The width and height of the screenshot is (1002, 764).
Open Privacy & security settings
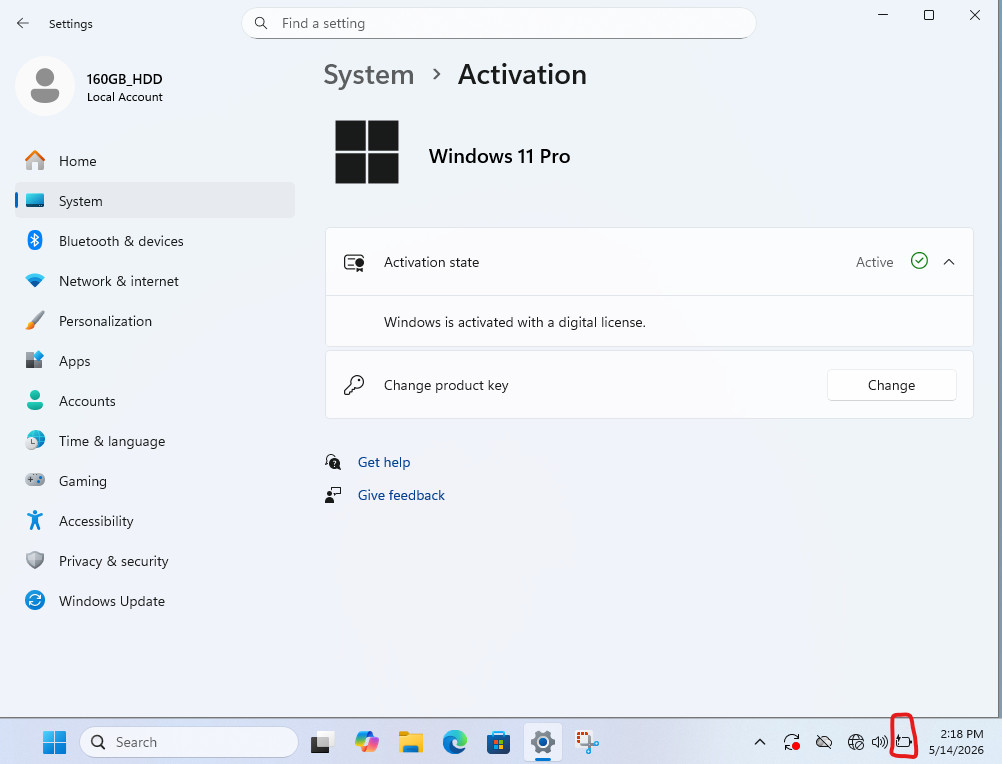click(155, 561)
